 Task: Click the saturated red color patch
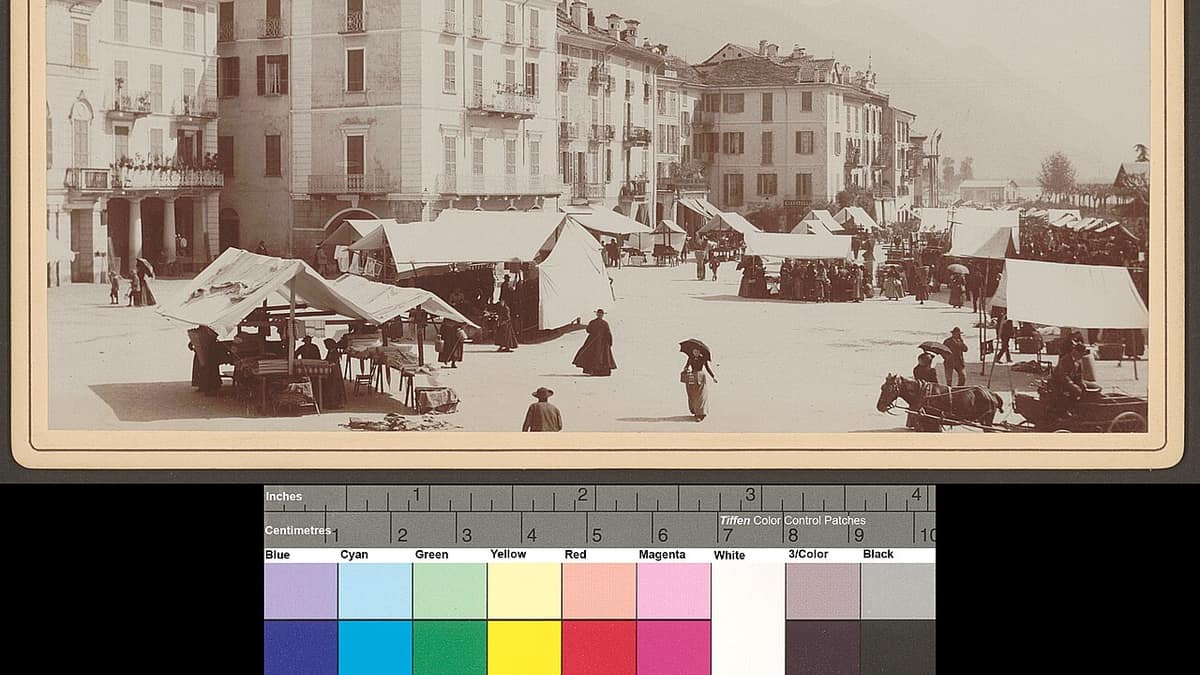click(x=599, y=647)
